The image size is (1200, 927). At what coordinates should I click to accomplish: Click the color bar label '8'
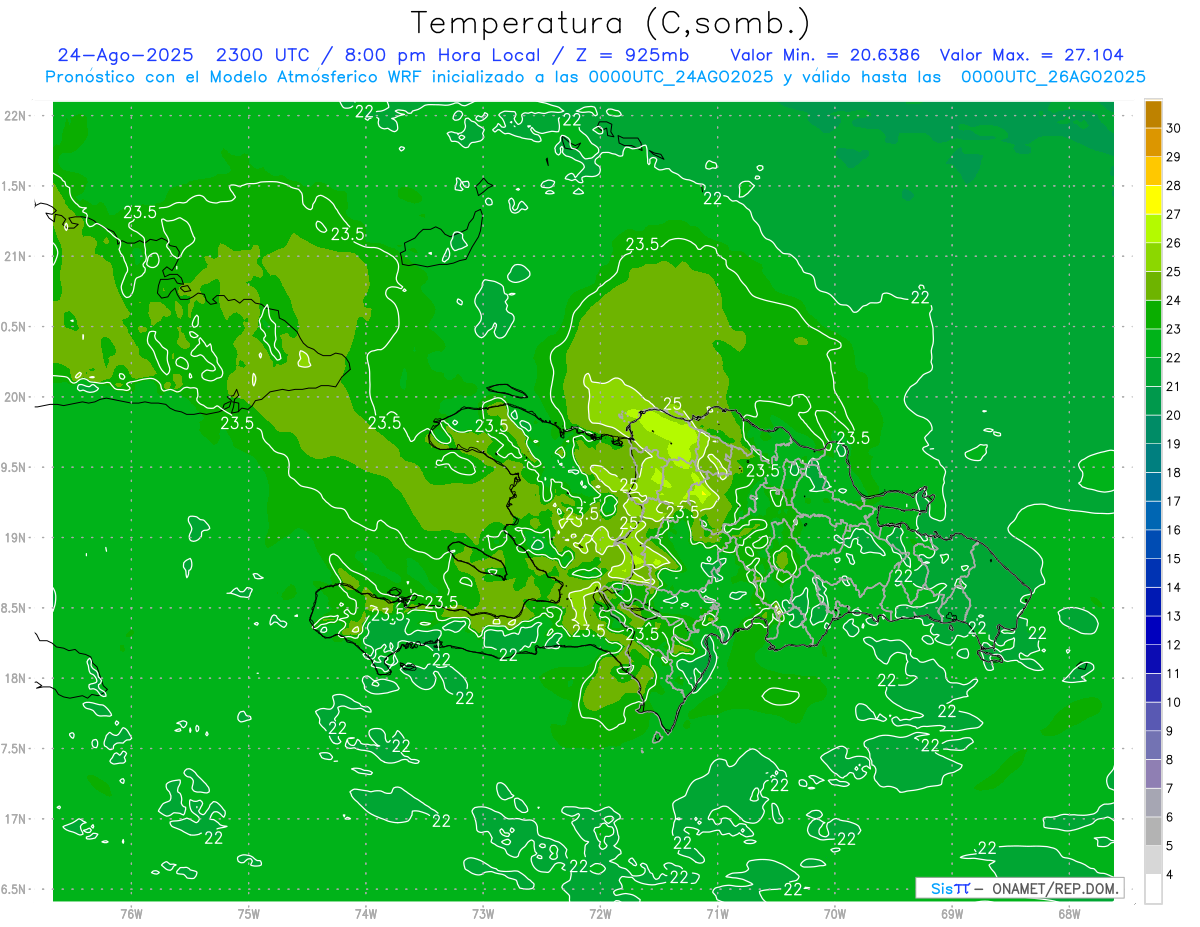[x=1170, y=760]
